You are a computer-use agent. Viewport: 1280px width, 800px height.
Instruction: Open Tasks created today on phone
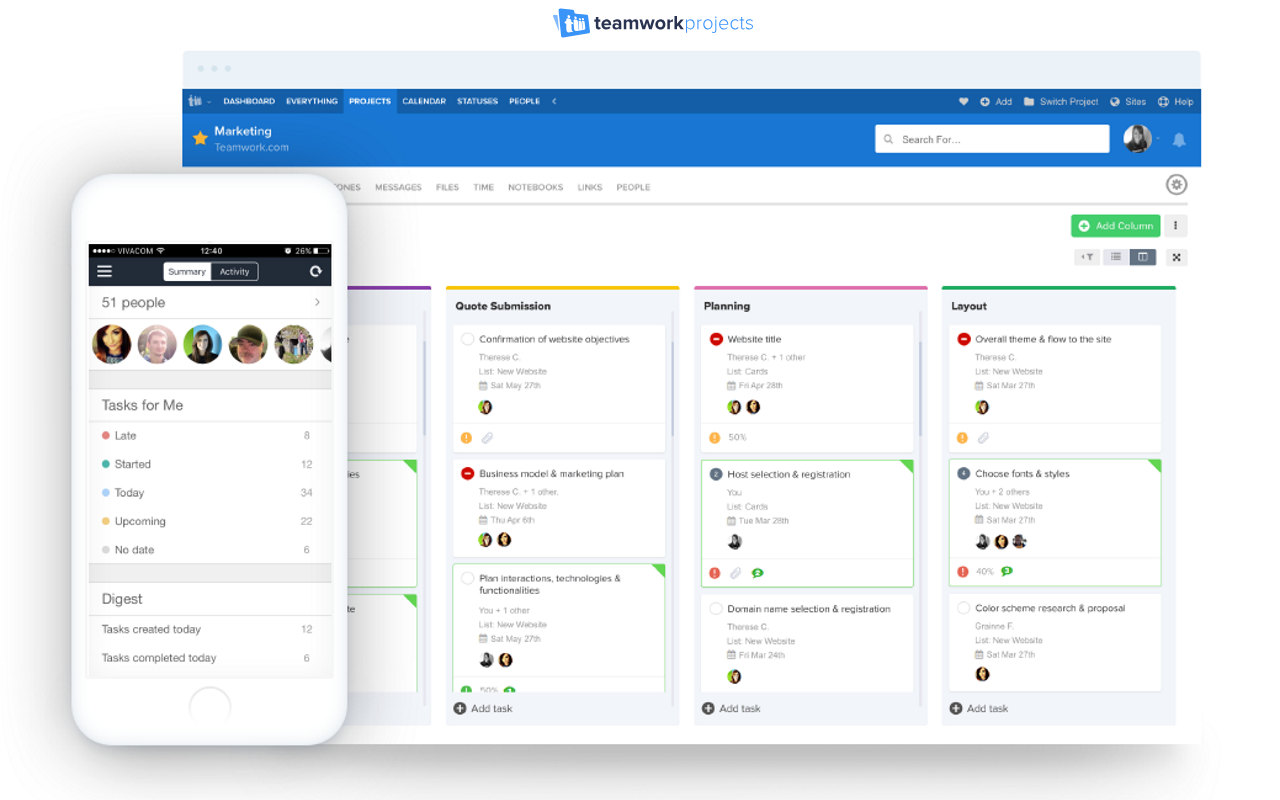pos(210,629)
